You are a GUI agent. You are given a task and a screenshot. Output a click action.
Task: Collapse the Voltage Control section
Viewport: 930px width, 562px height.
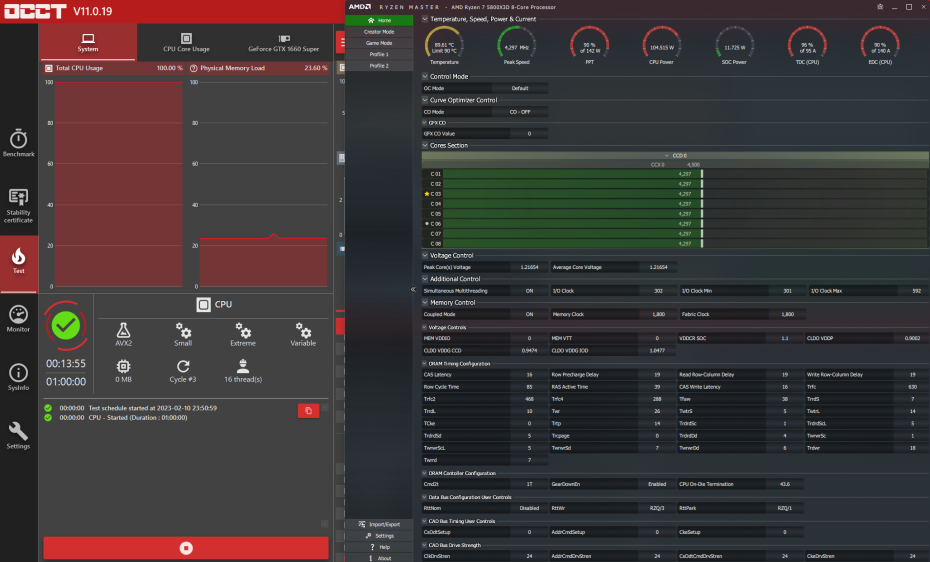(x=425, y=256)
